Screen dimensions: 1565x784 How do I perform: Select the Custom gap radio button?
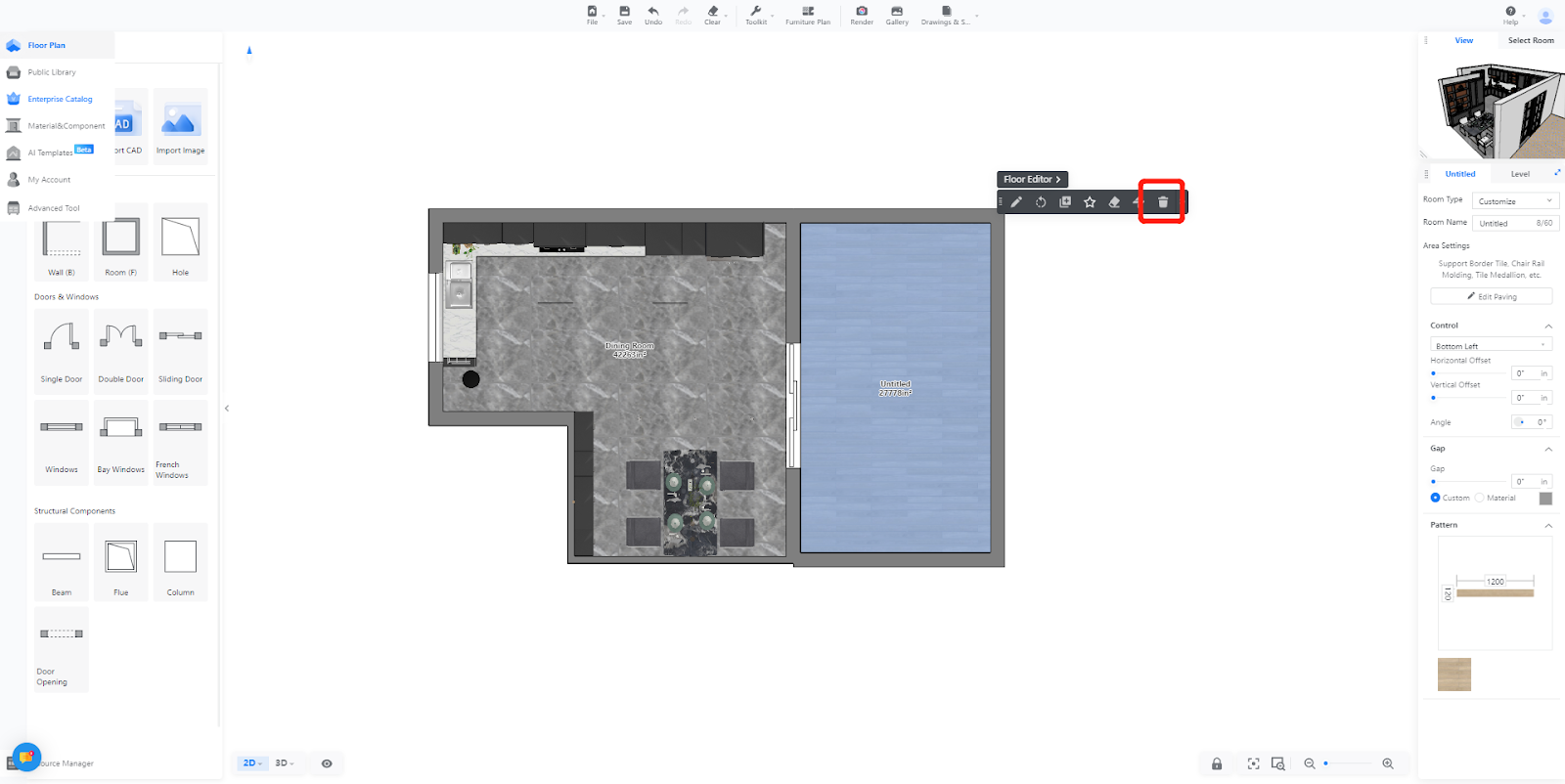tap(1435, 498)
